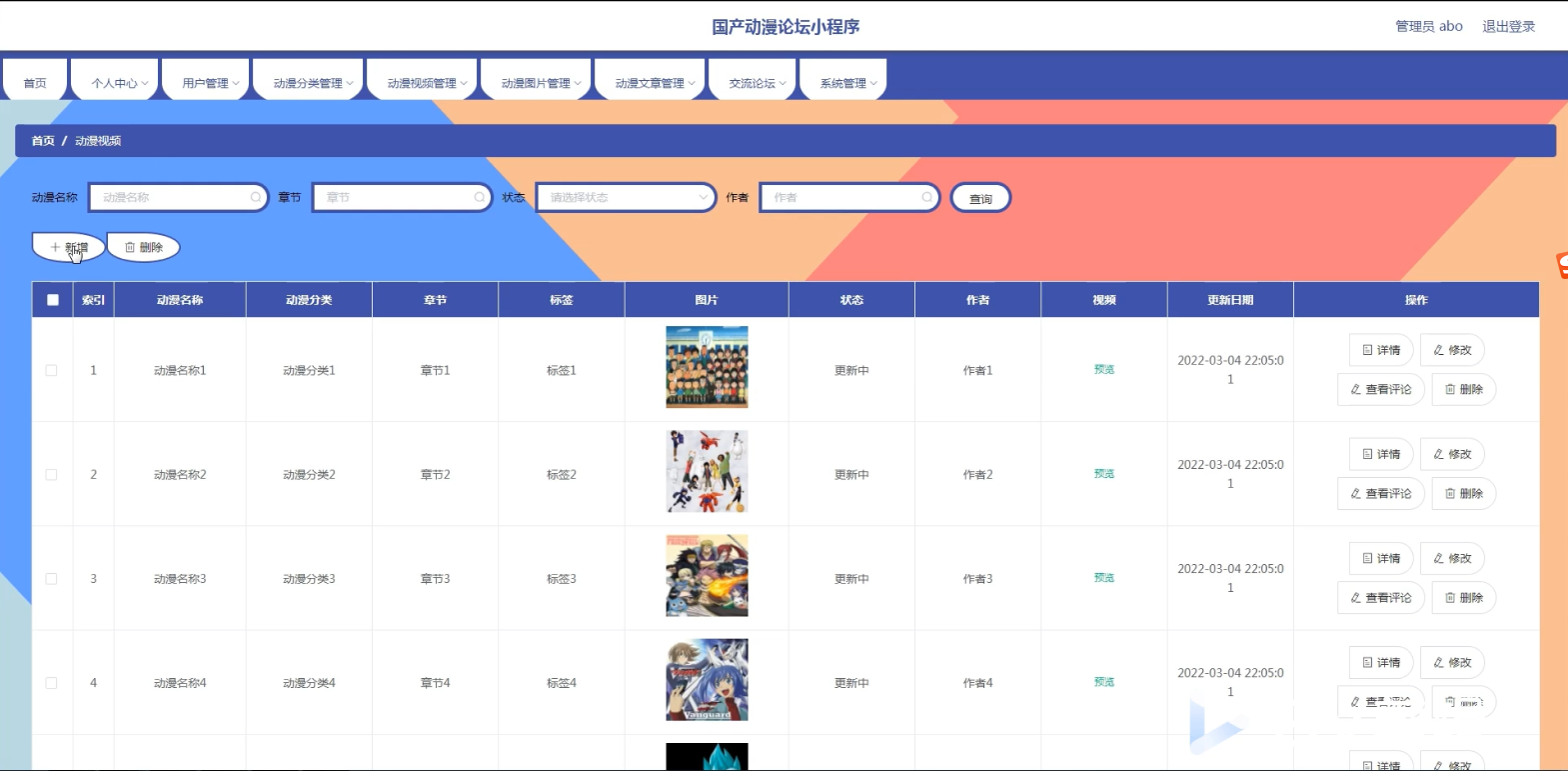Image resolution: width=1568 pixels, height=771 pixels.
Task: Focus the 作者 search input
Action: (x=850, y=198)
